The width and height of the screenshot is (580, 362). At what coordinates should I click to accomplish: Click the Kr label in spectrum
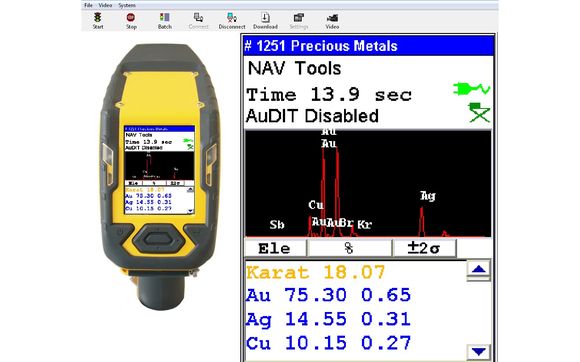pyautogui.click(x=365, y=224)
